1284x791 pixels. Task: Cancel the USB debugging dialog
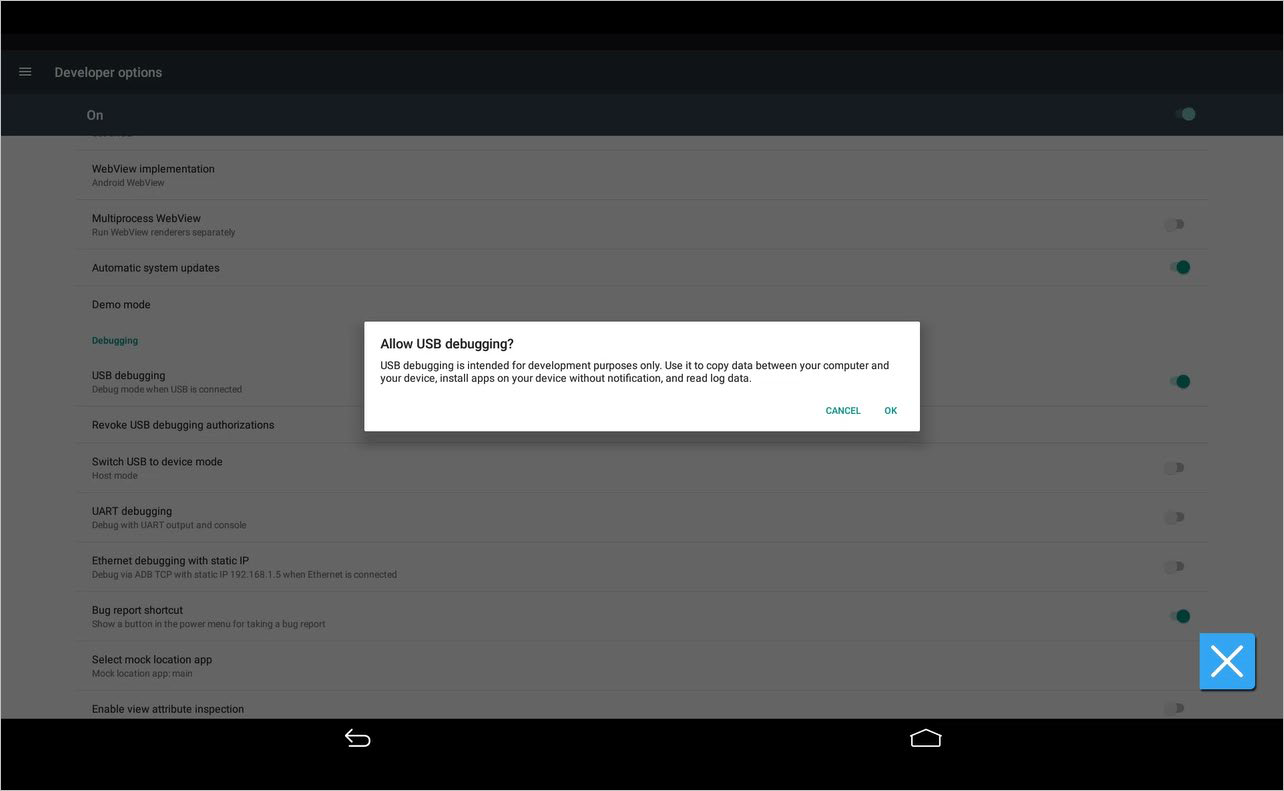pyautogui.click(x=843, y=411)
